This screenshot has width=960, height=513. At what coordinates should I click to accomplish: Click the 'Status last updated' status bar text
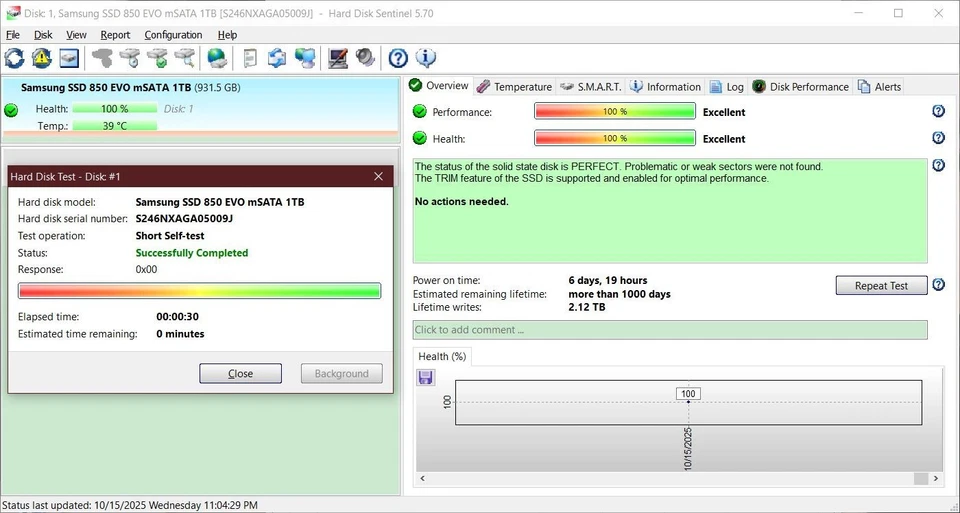click(130, 505)
